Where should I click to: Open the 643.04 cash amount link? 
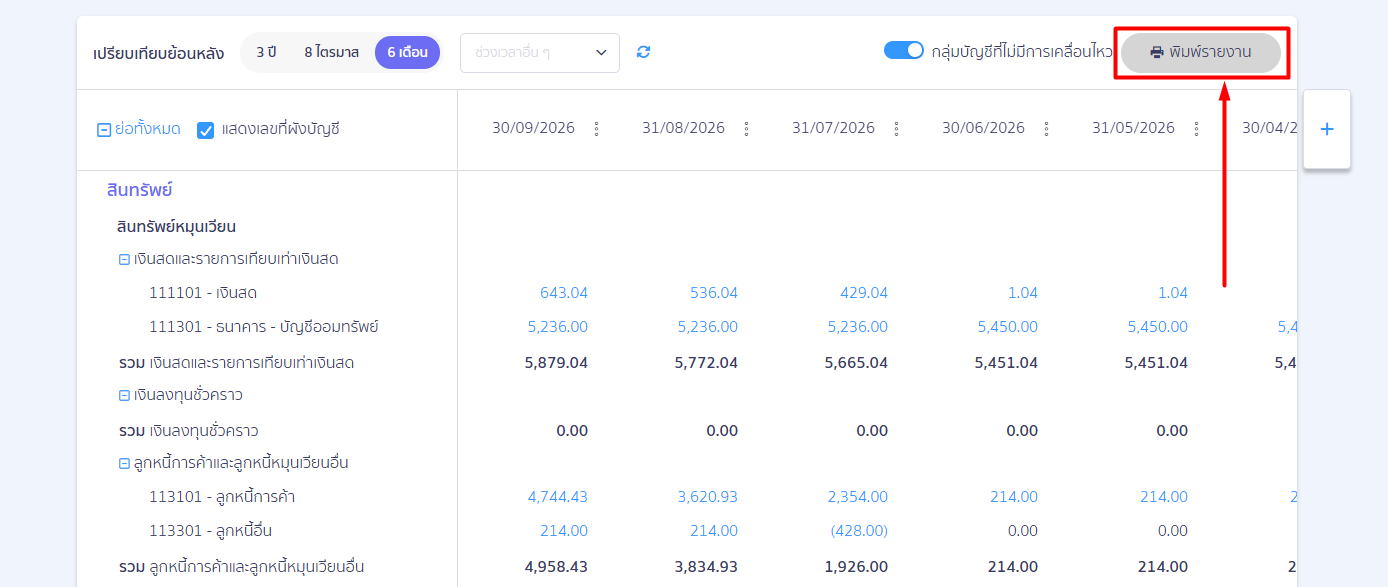[564, 293]
